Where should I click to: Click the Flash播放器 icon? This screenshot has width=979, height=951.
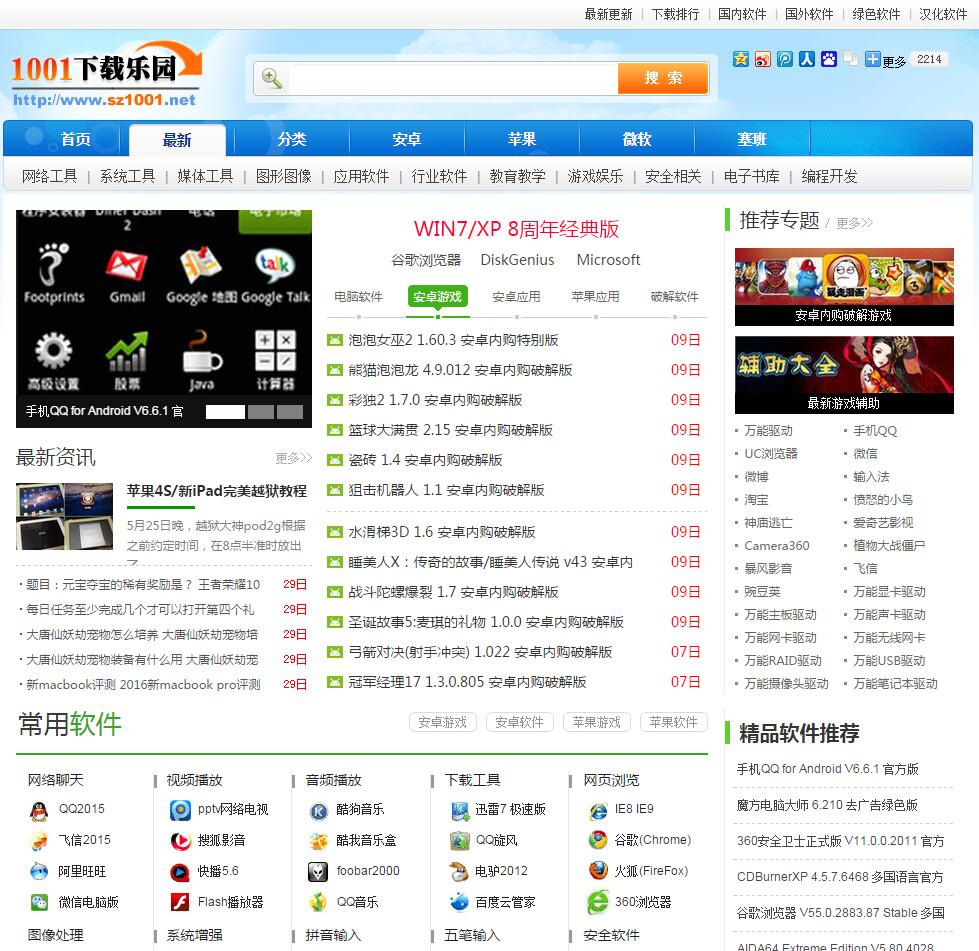click(180, 902)
